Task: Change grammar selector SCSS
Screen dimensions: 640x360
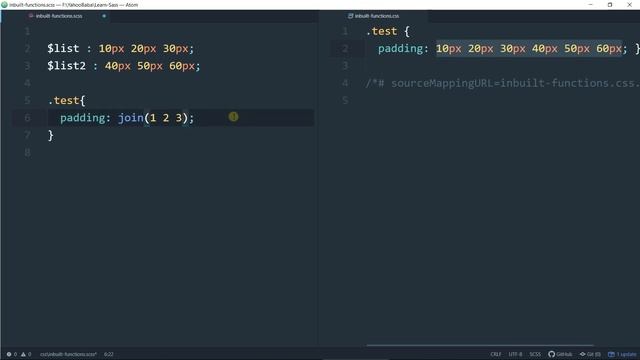Action: [x=535, y=354]
